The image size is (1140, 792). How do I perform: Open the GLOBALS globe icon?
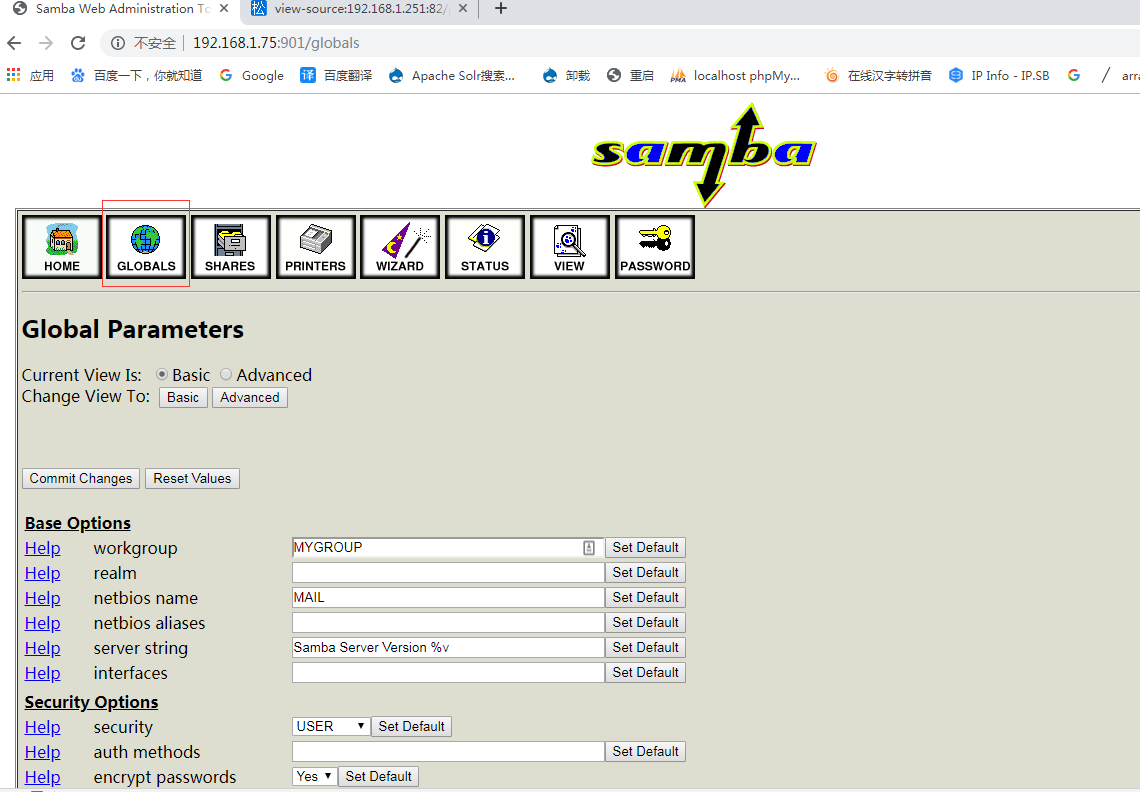coord(146,247)
